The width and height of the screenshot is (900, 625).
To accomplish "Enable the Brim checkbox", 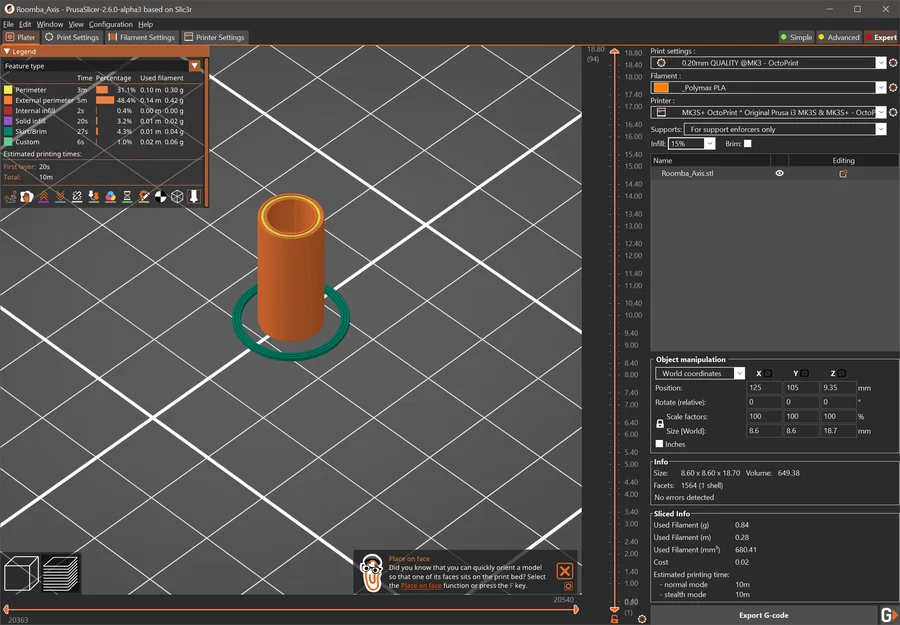I will point(747,143).
